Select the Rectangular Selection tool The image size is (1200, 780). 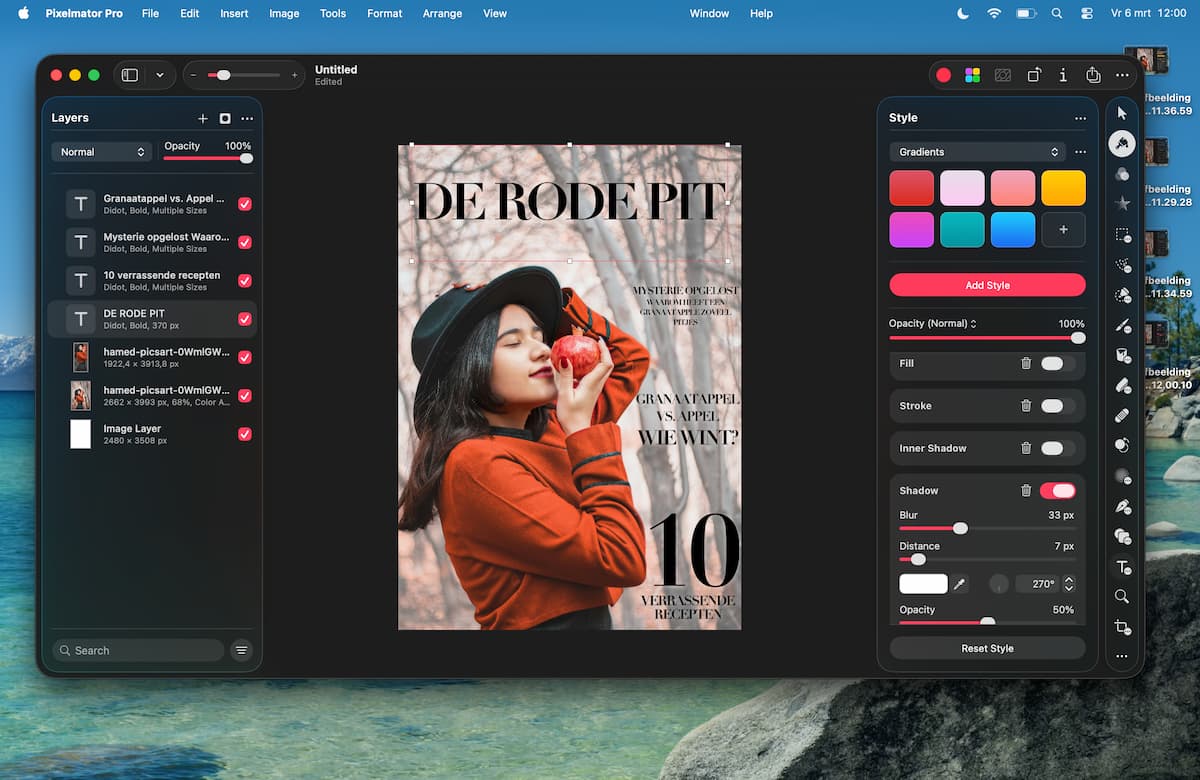click(1122, 235)
